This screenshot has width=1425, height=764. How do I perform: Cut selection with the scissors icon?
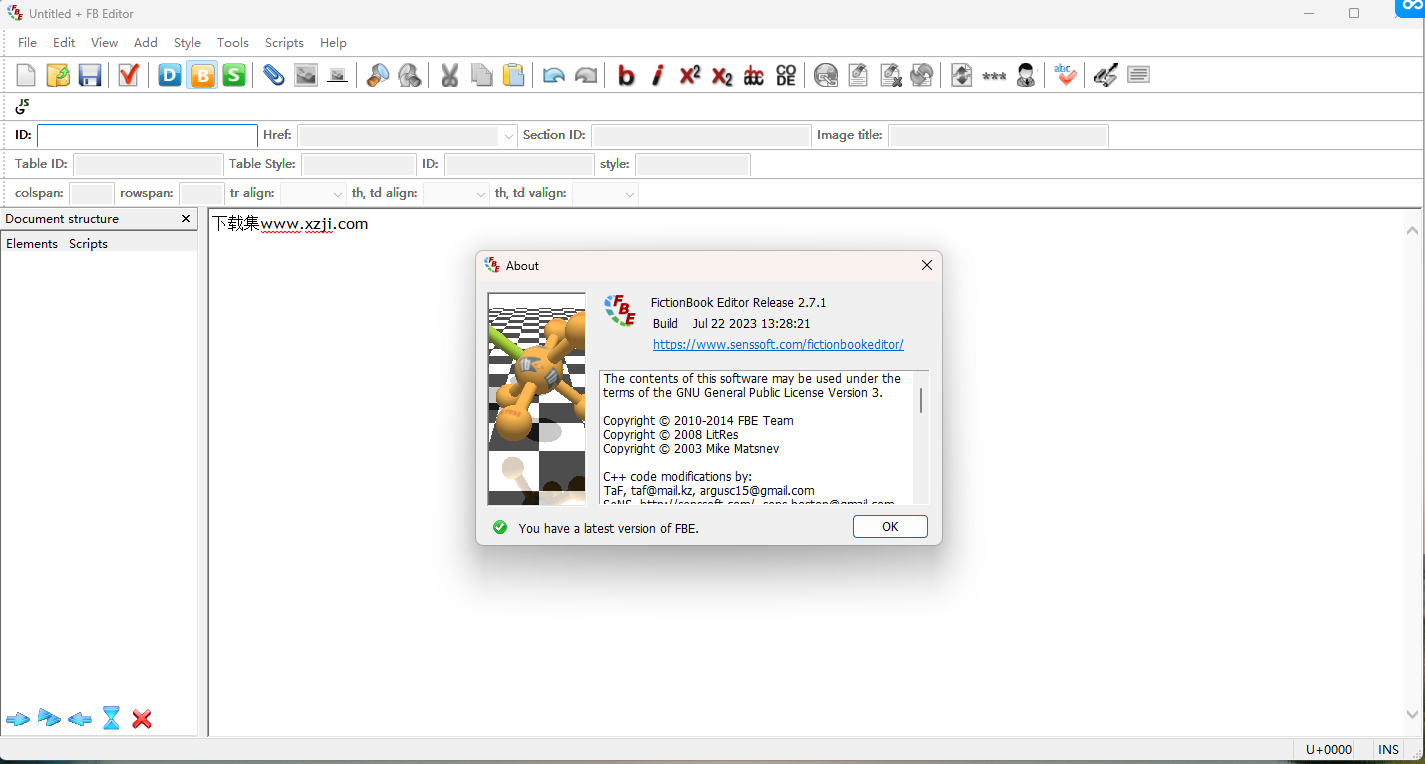tap(450, 75)
